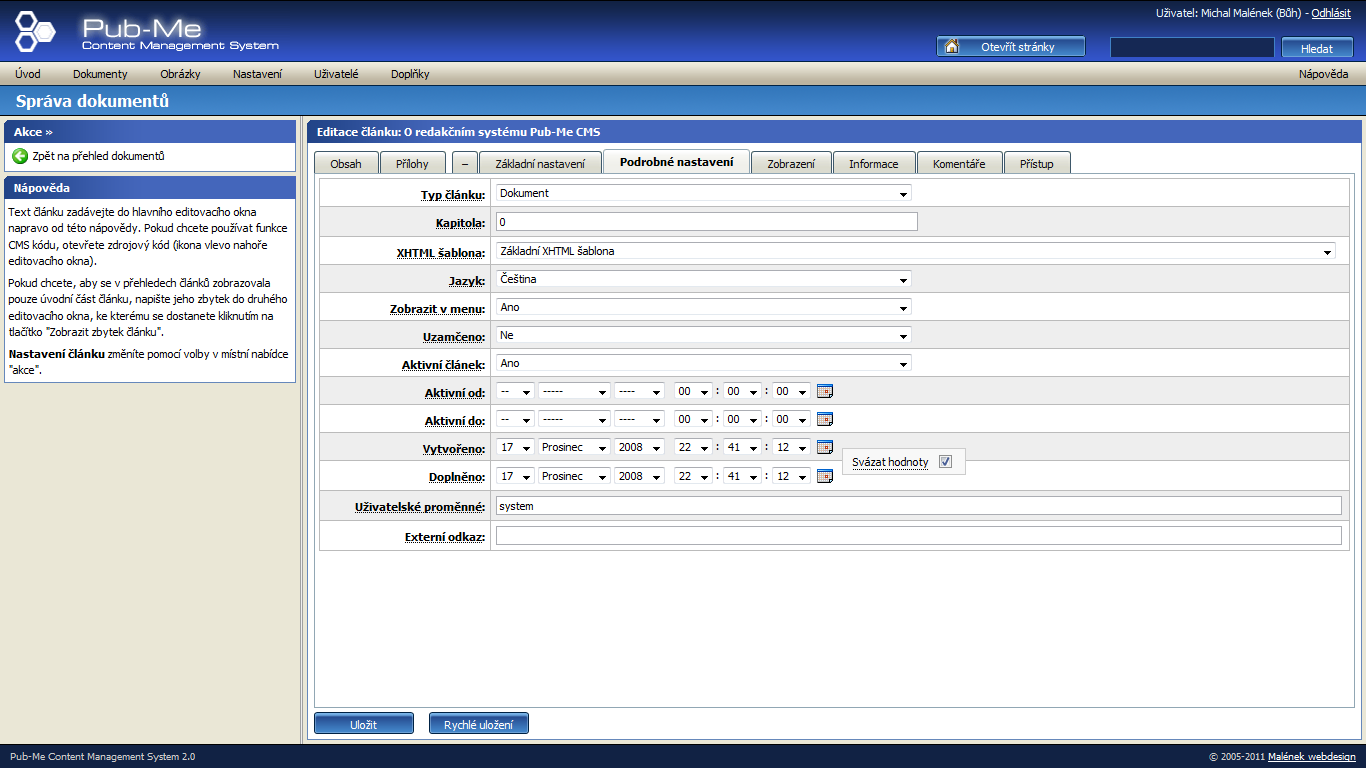
Task: Expand the XHTML šablona dropdown
Action: [916, 252]
